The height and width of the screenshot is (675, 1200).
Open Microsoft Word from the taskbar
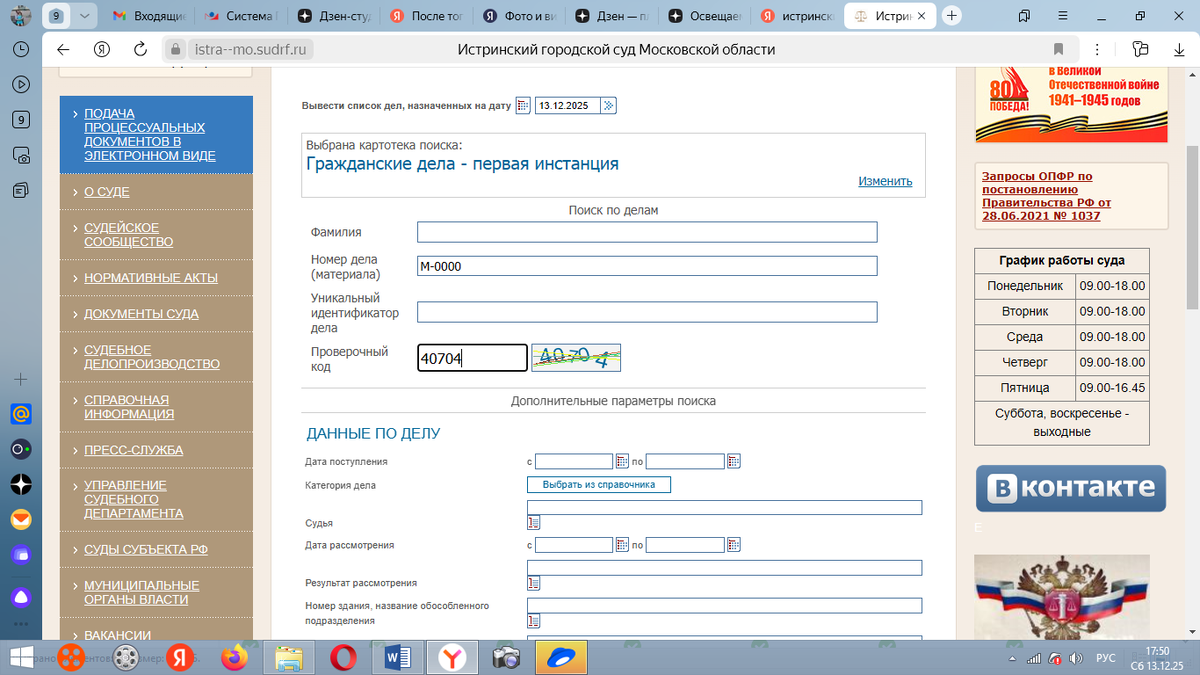tap(398, 657)
